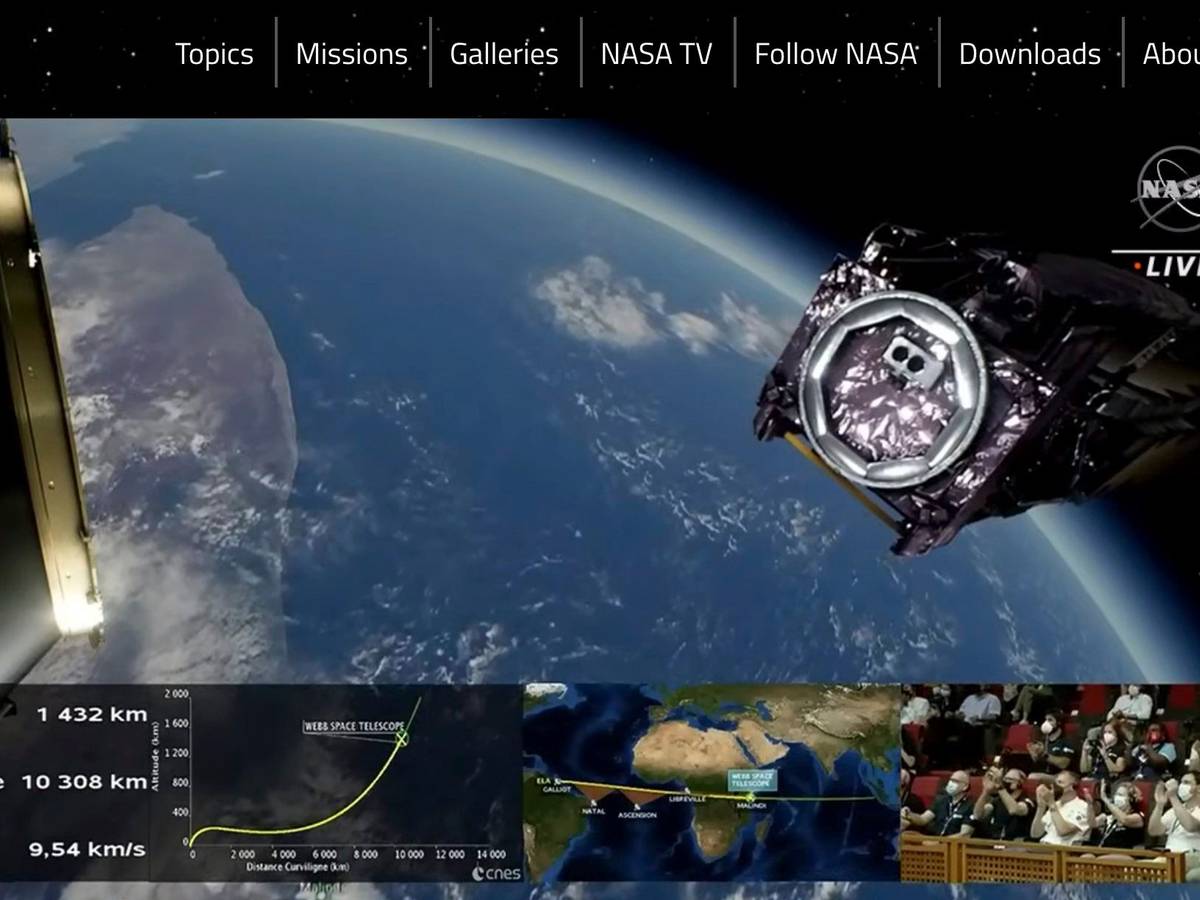
Task: Click the 9,54 km/s velocity readout
Action: point(86,850)
